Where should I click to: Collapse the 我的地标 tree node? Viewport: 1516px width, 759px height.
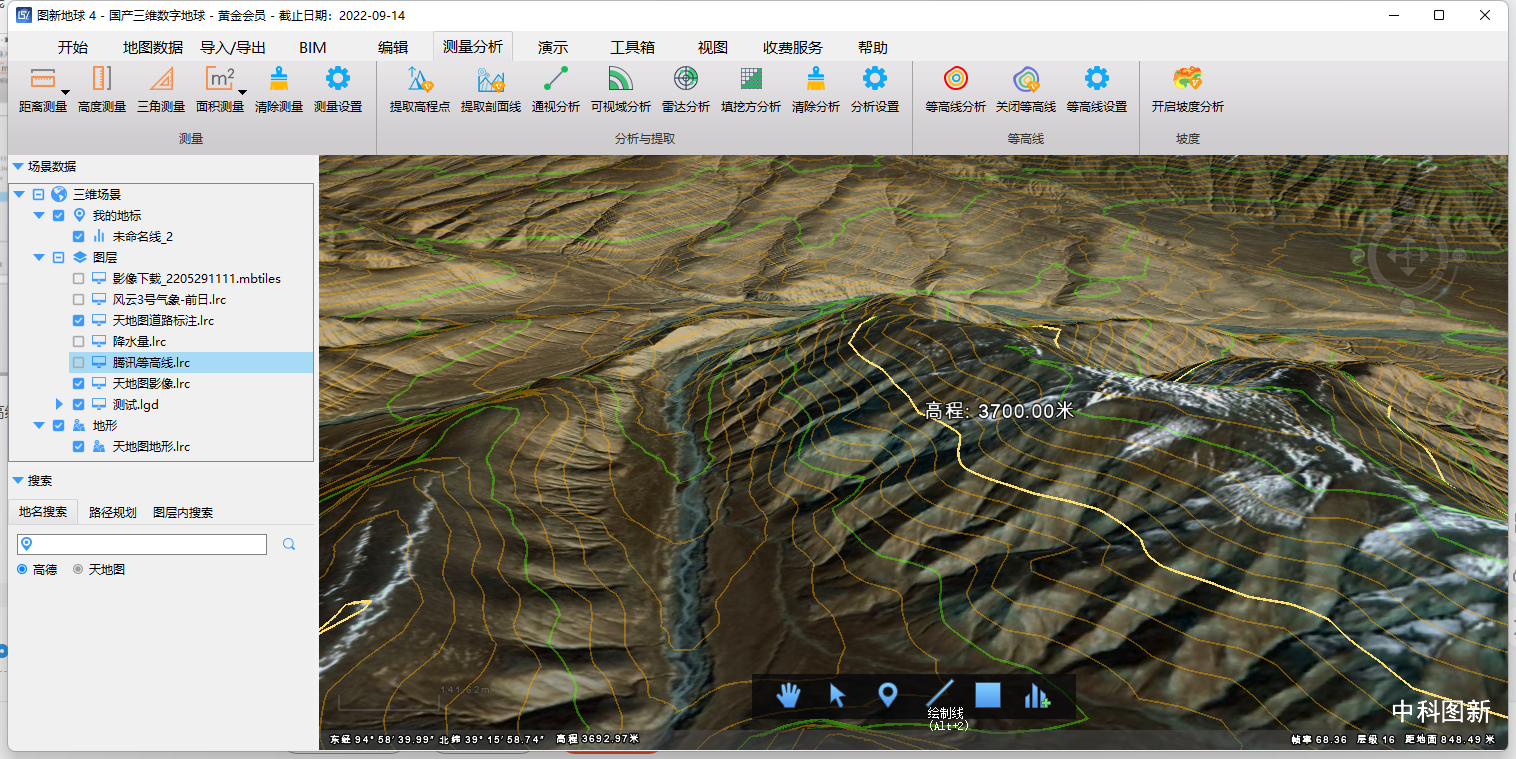pos(39,215)
